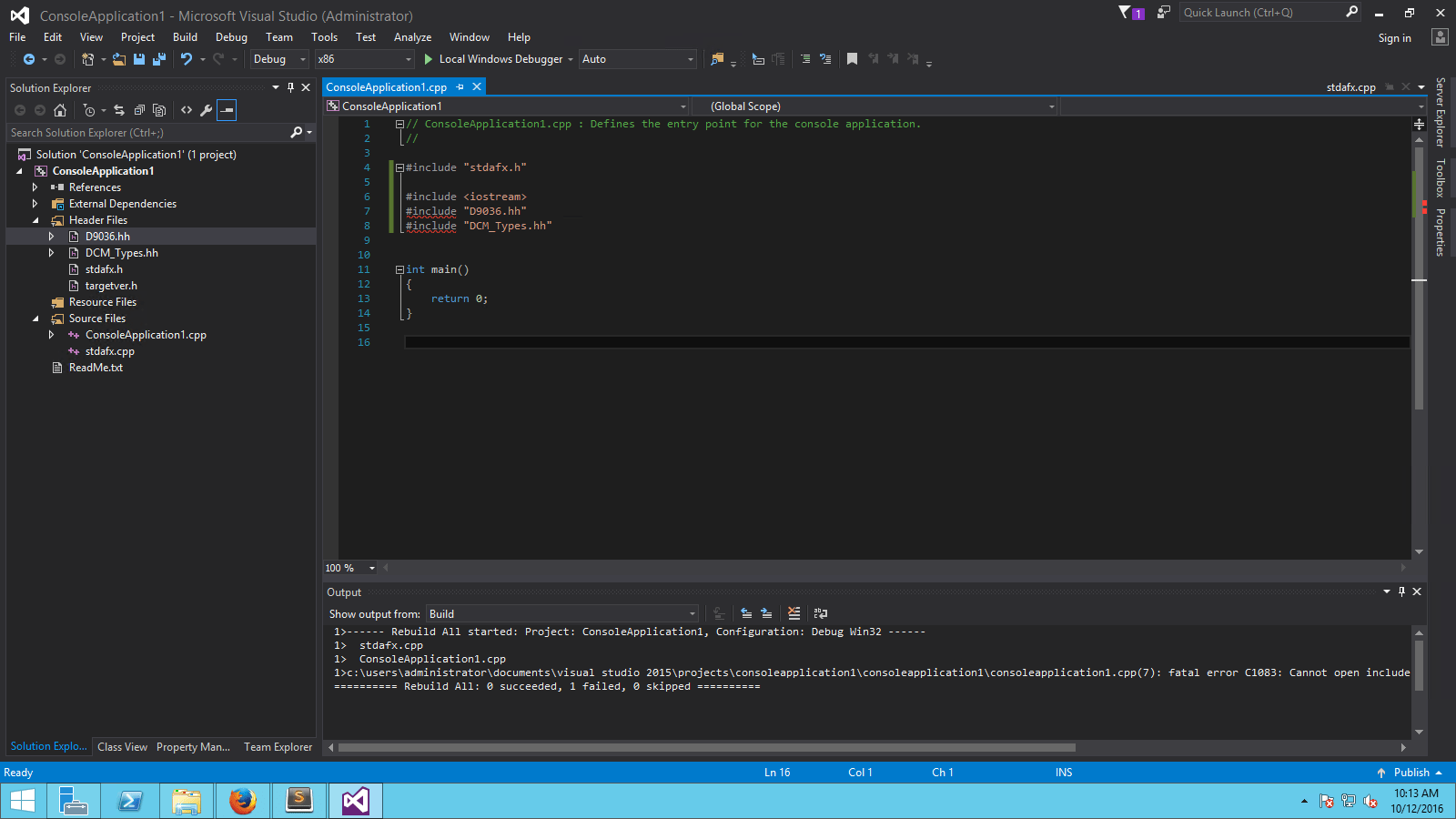Click the Navigate Backward toolbar arrow
Image resolution: width=1456 pixels, height=819 pixels.
(29, 59)
